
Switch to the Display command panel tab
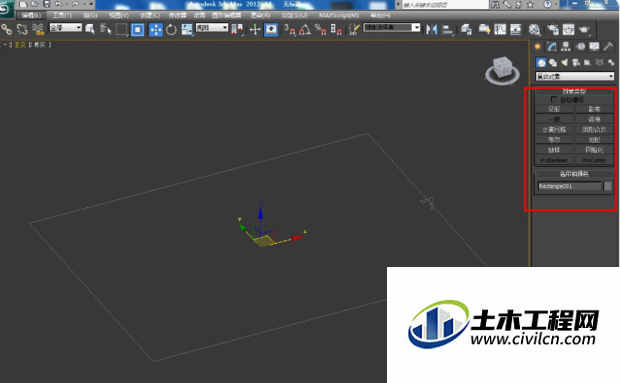pyautogui.click(x=594, y=47)
